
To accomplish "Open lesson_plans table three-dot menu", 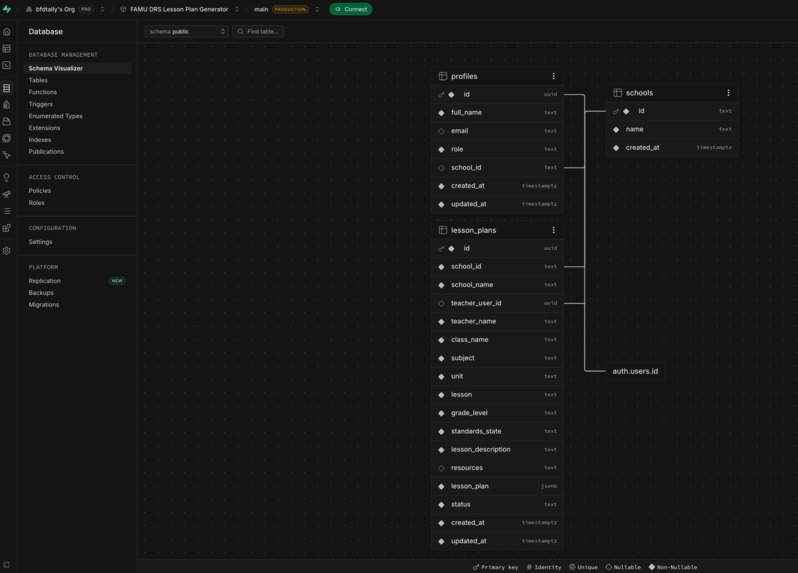I will 553,230.
